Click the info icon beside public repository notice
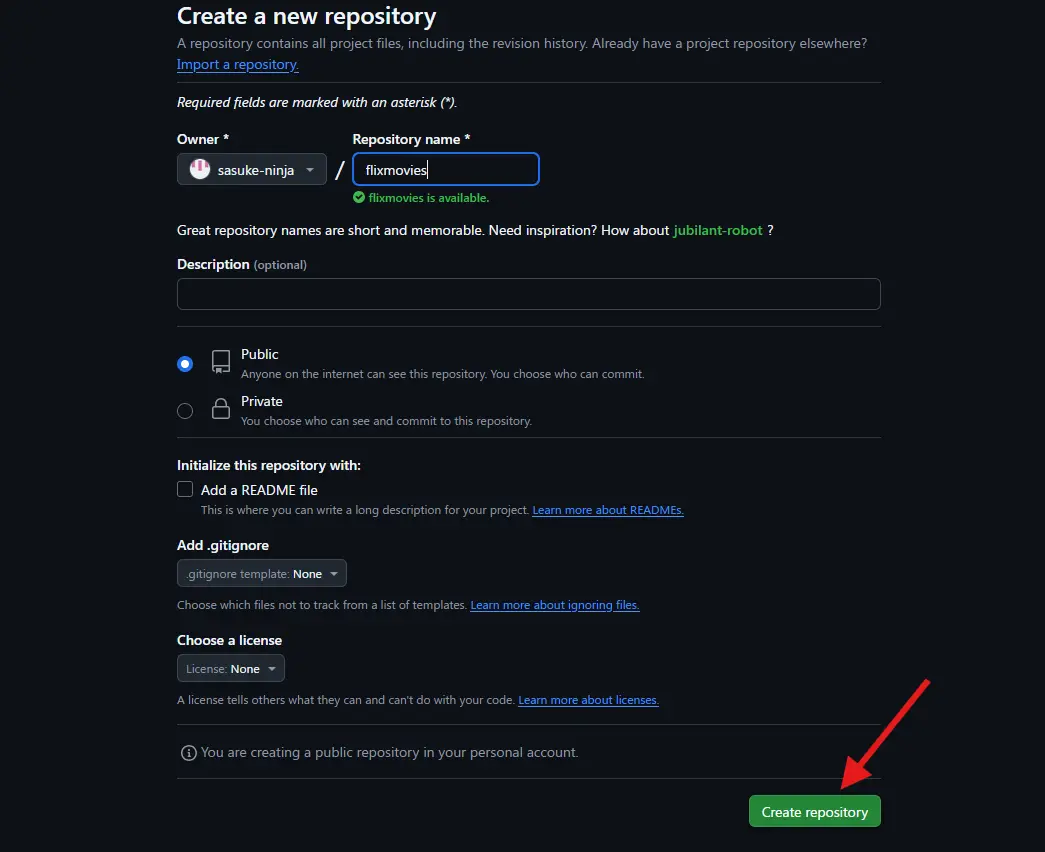1045x852 pixels. (x=189, y=753)
